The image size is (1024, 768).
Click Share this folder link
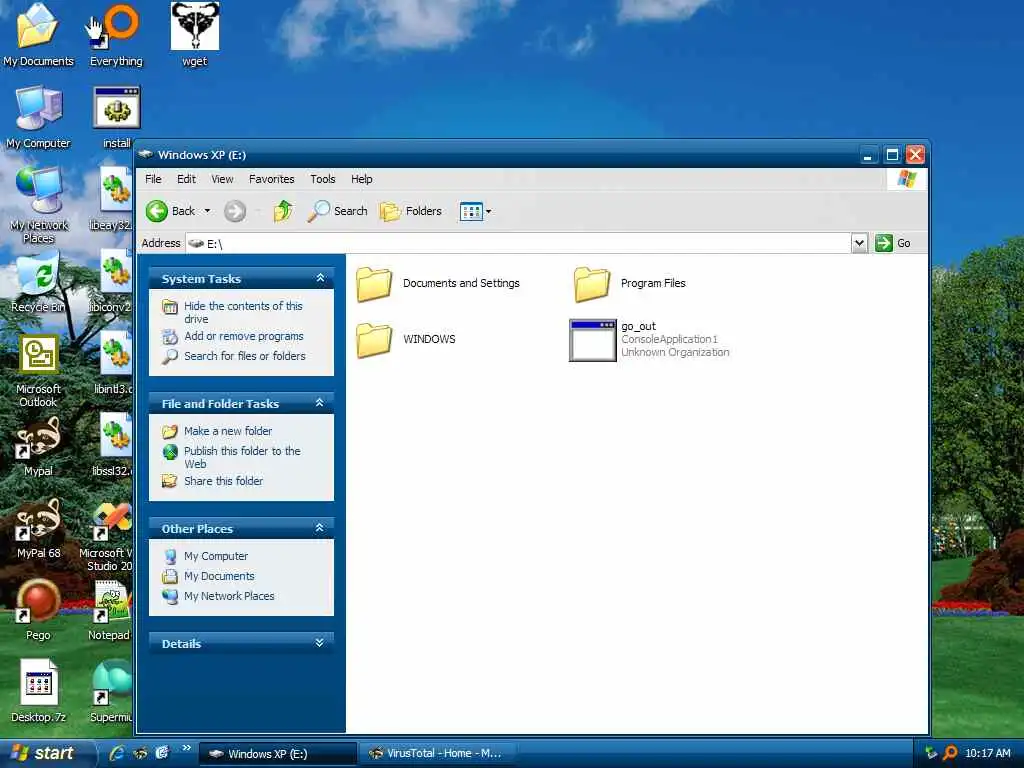point(223,481)
